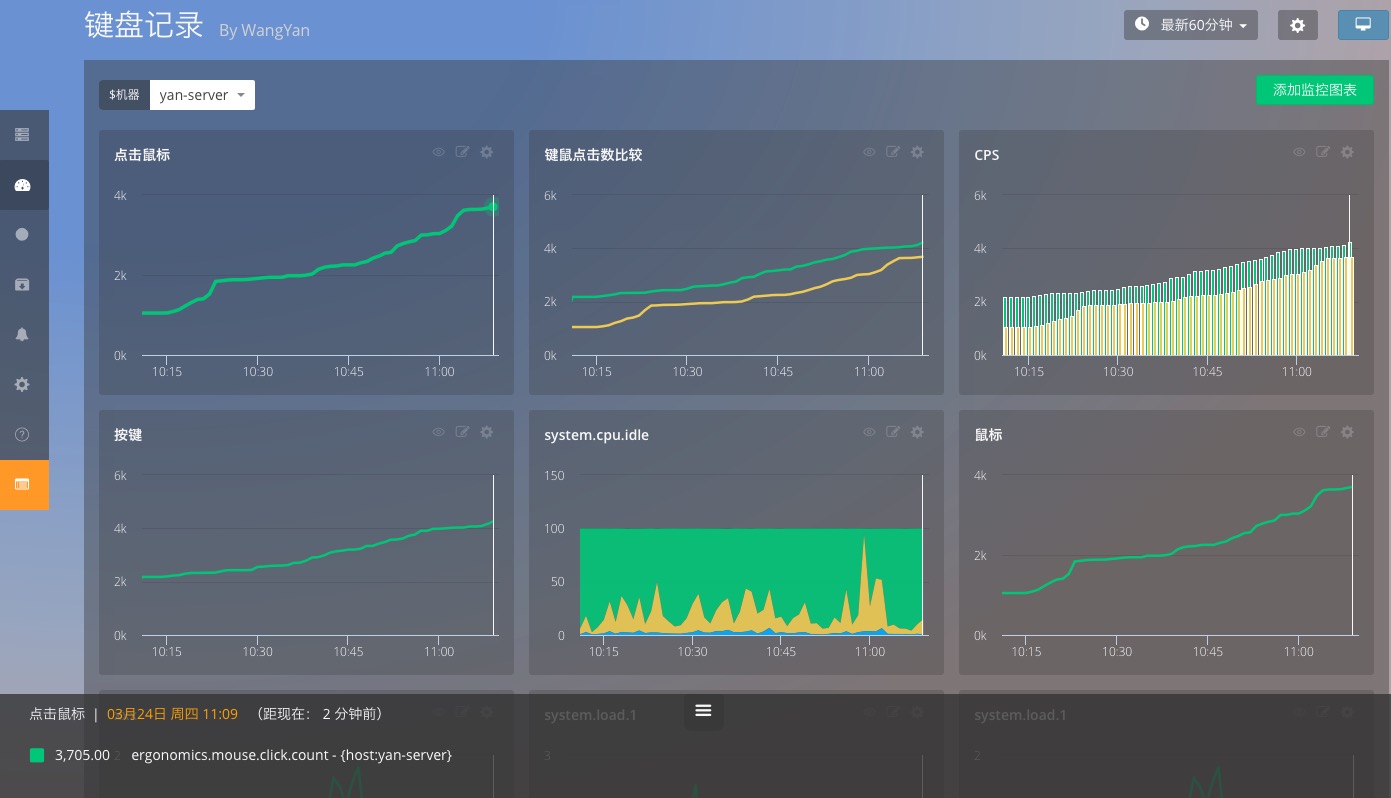Click the ergonomics.mouse.click.count legend entry
The height and width of the screenshot is (798, 1391).
[x=291, y=755]
